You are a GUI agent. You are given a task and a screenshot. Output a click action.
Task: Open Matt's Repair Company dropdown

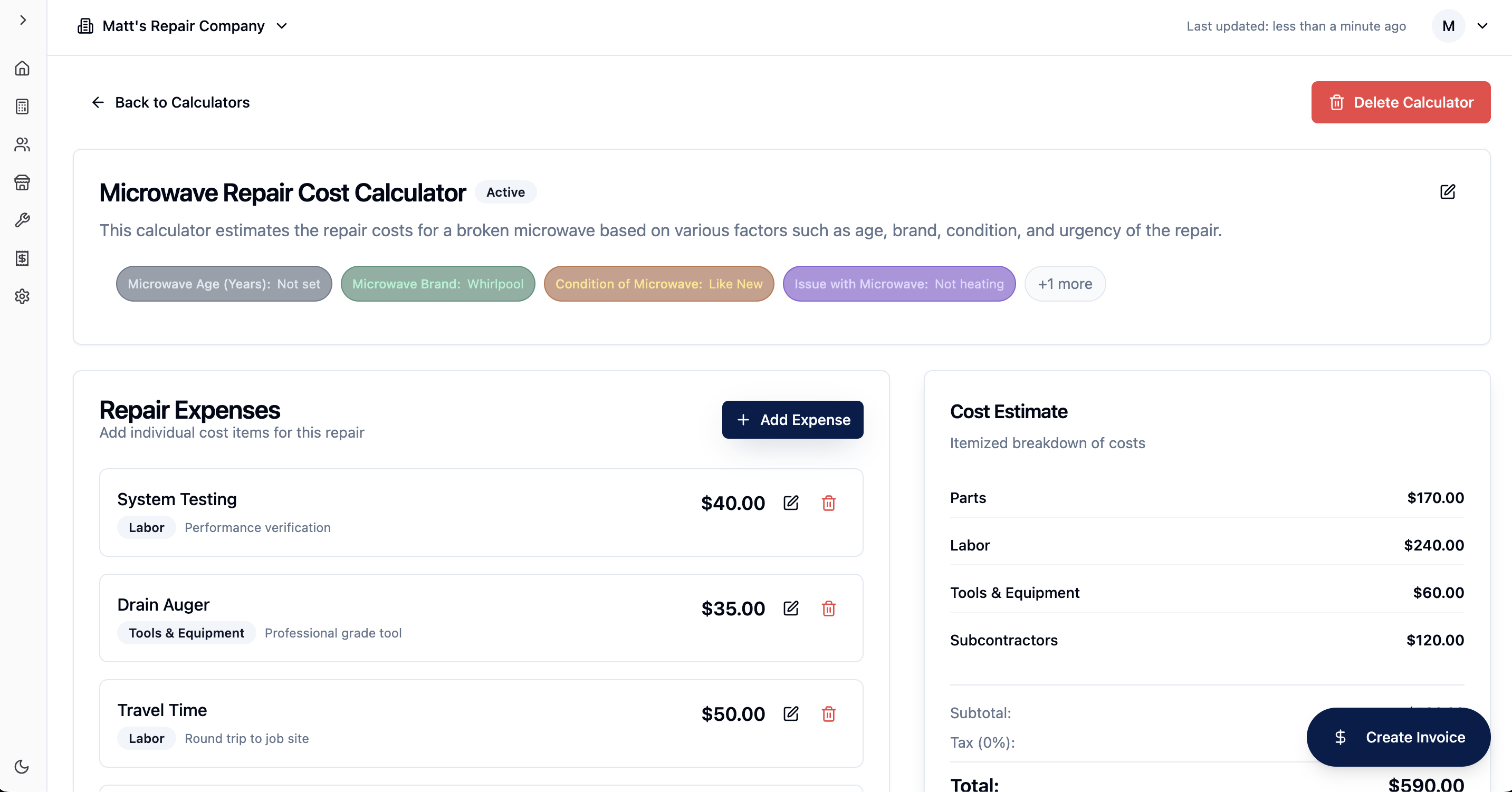pyautogui.click(x=183, y=26)
